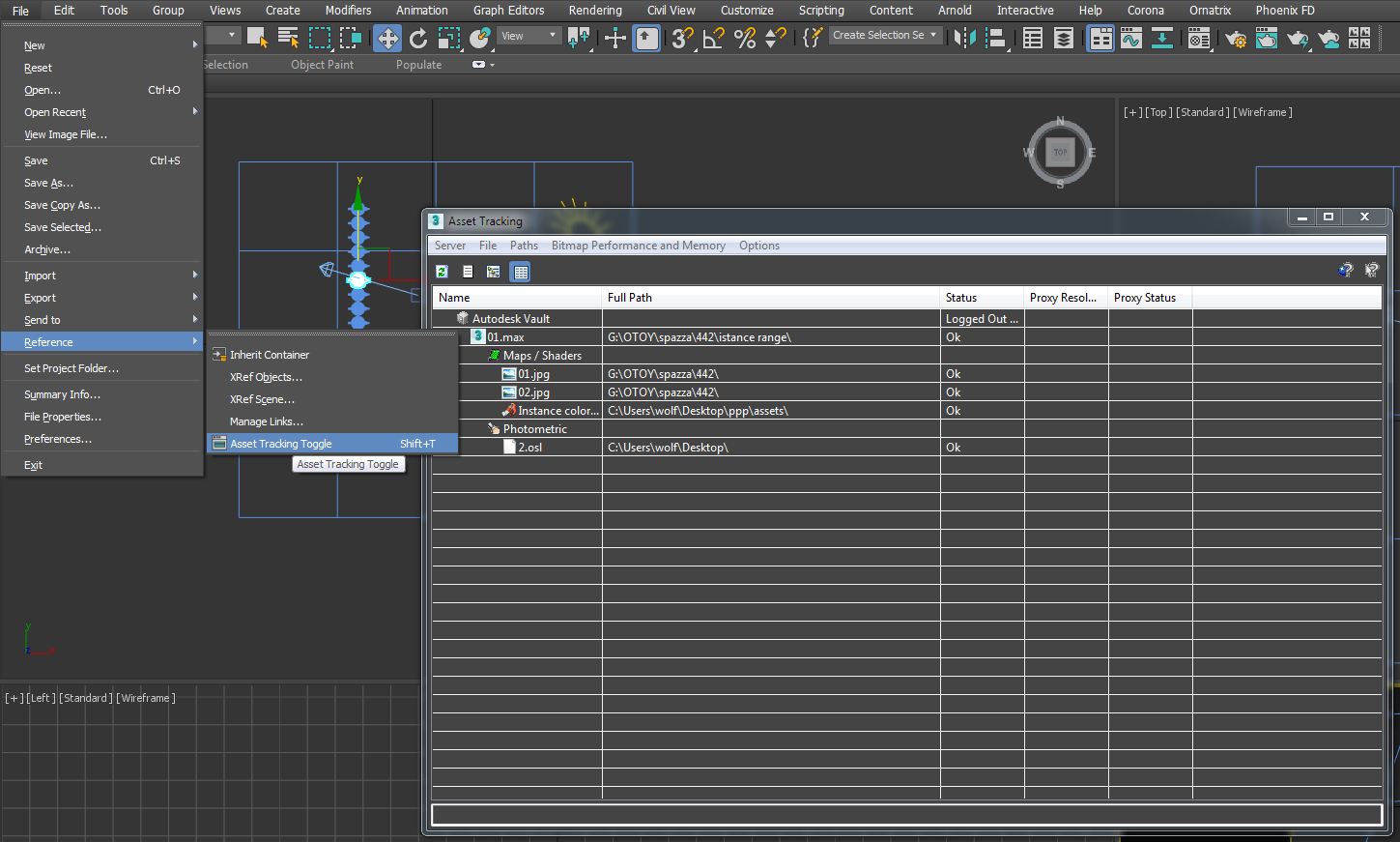Toggle the 3D Snaps button

(682, 38)
